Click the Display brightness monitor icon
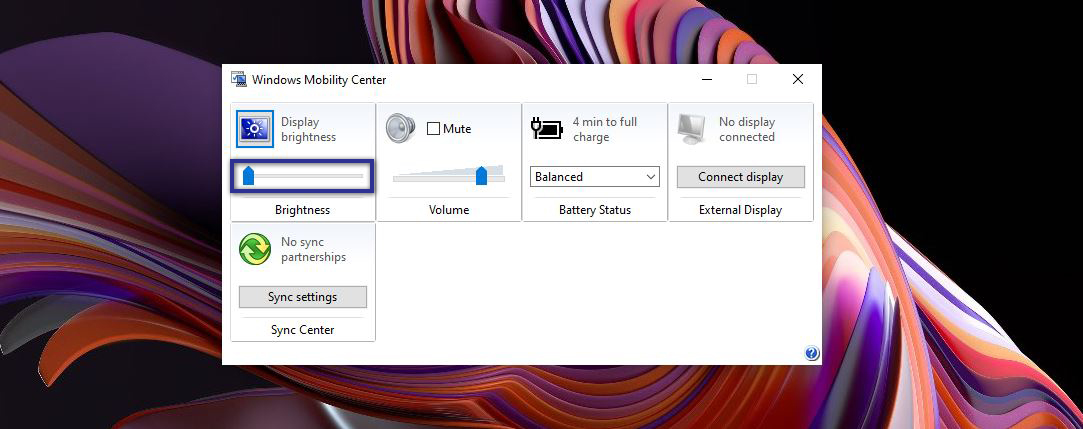 255,129
